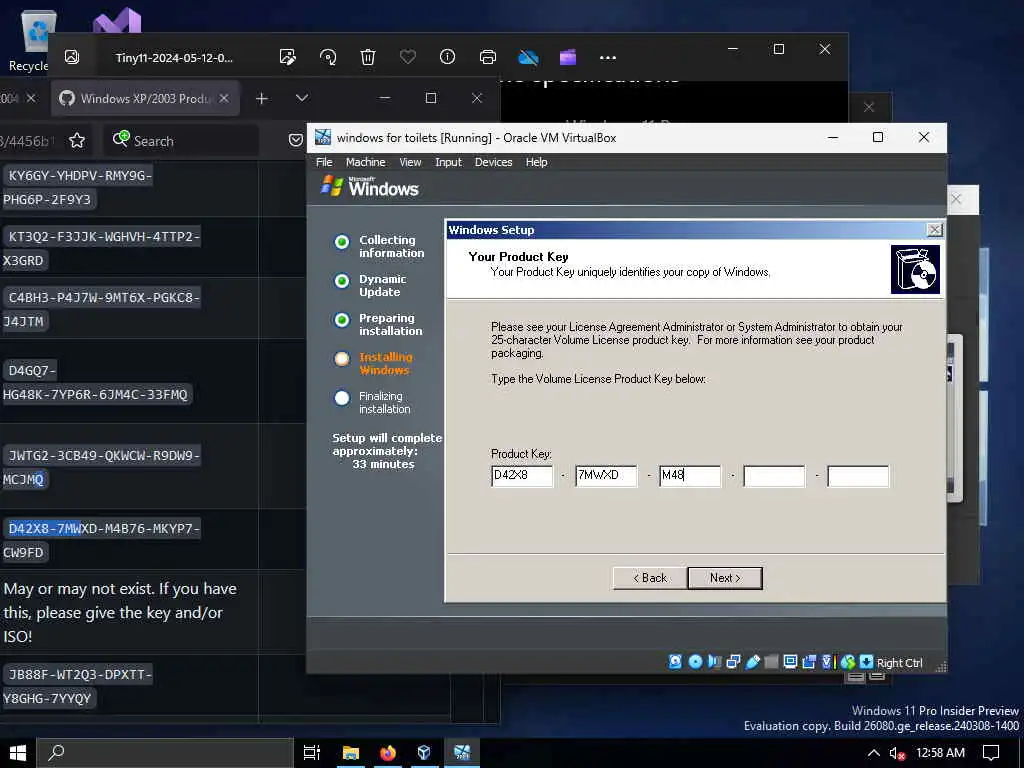Open the USB devices indicator in VirtualBox
The image size is (1024, 768).
click(752, 662)
